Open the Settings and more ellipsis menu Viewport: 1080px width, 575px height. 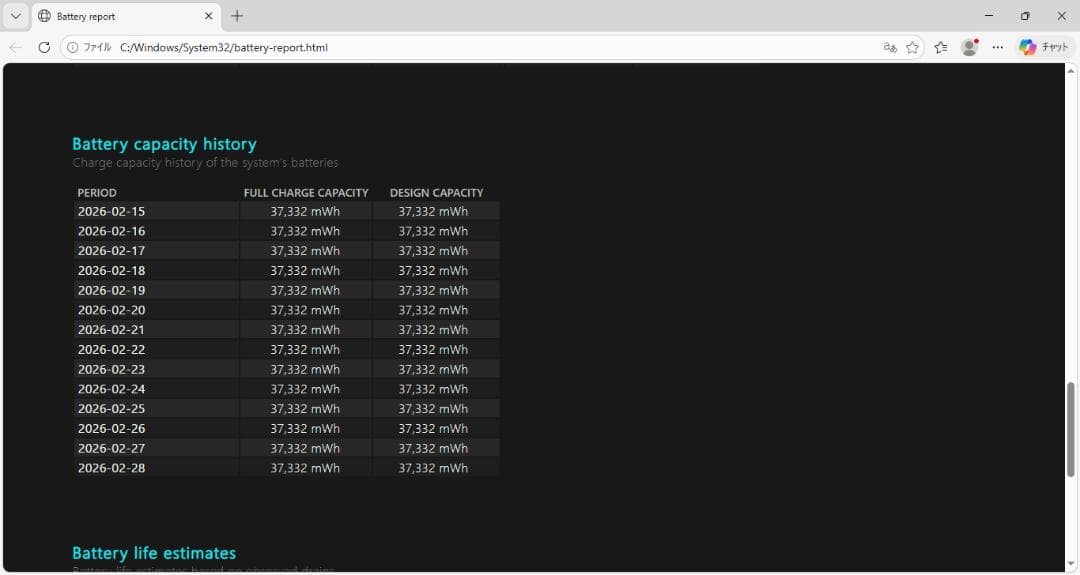[998, 47]
